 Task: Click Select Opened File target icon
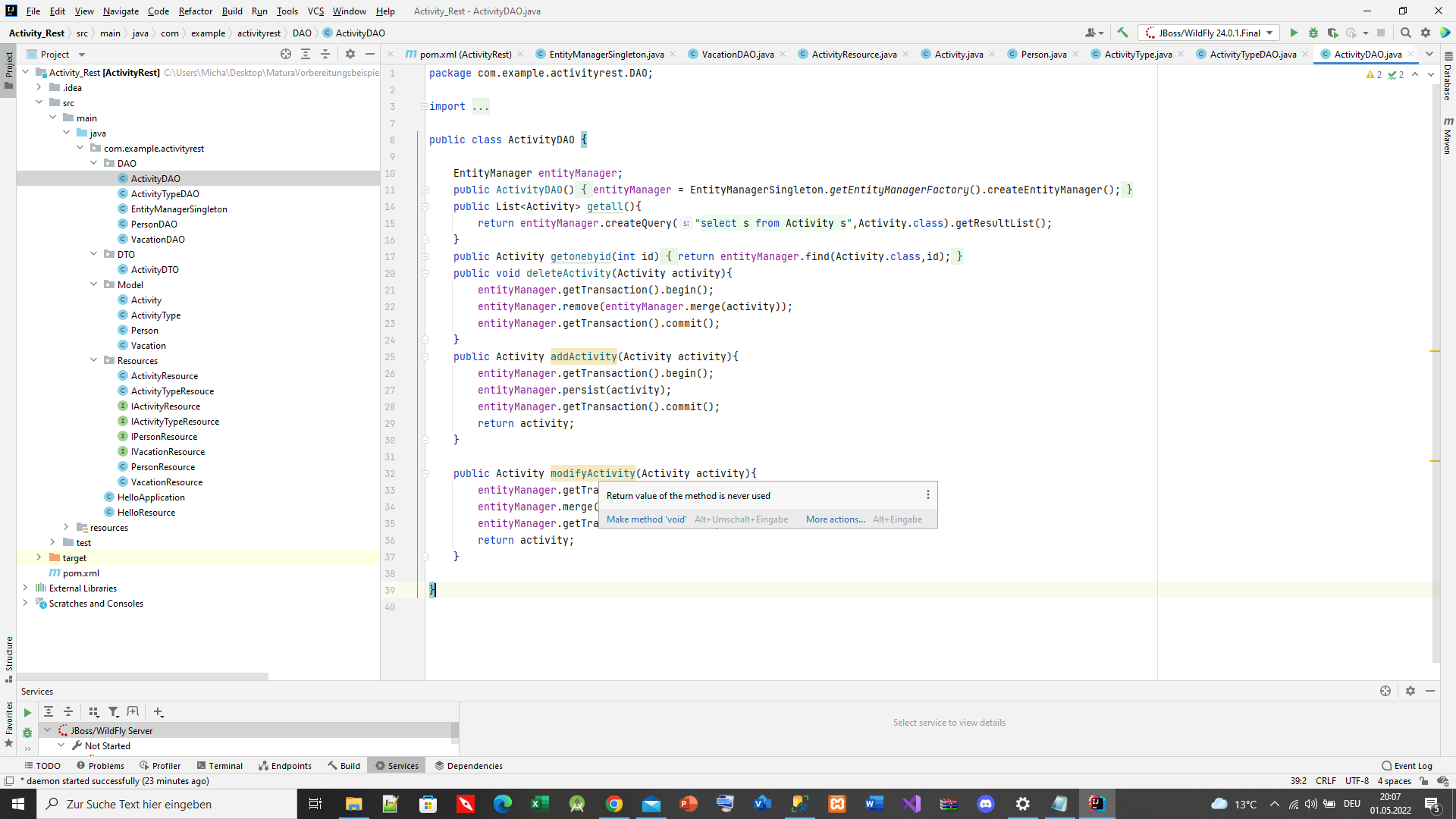(x=286, y=54)
